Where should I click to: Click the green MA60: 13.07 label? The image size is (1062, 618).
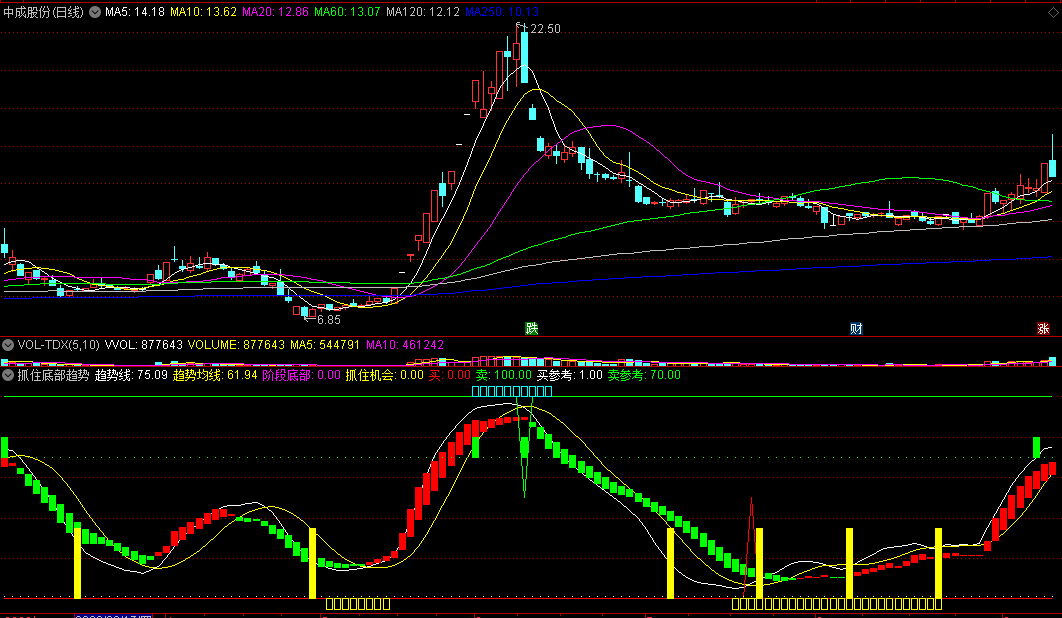(x=347, y=12)
